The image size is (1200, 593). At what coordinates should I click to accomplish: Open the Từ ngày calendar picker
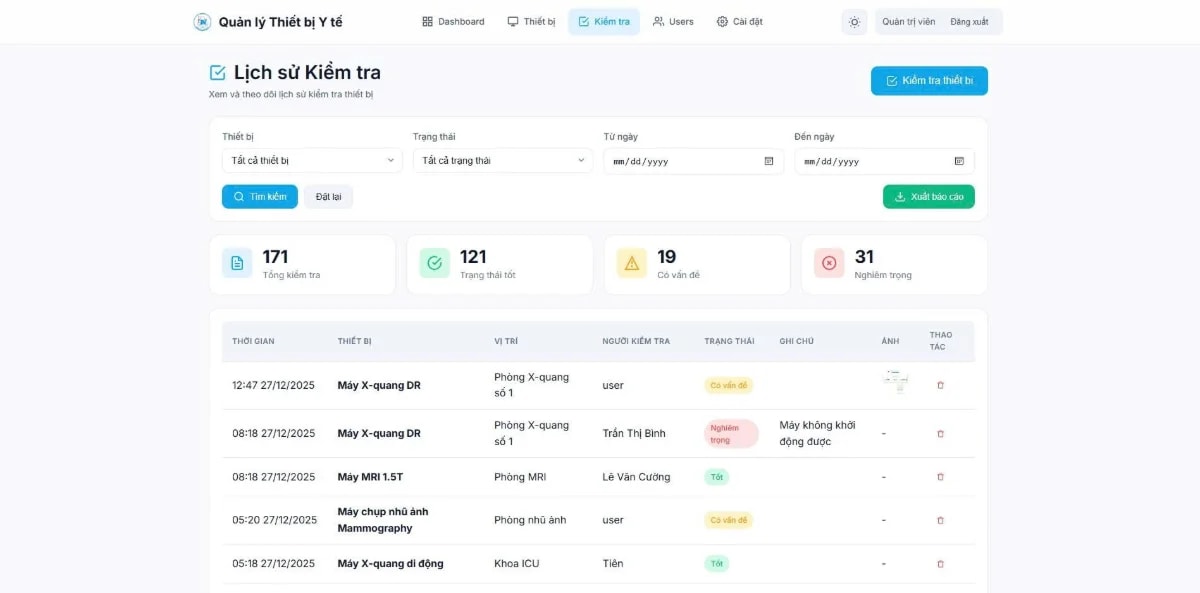point(768,160)
